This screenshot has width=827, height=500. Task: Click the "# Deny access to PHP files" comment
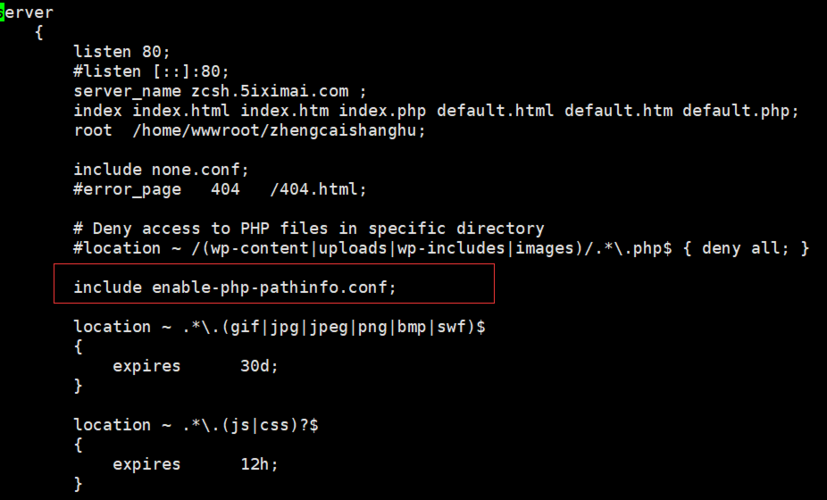(309, 228)
